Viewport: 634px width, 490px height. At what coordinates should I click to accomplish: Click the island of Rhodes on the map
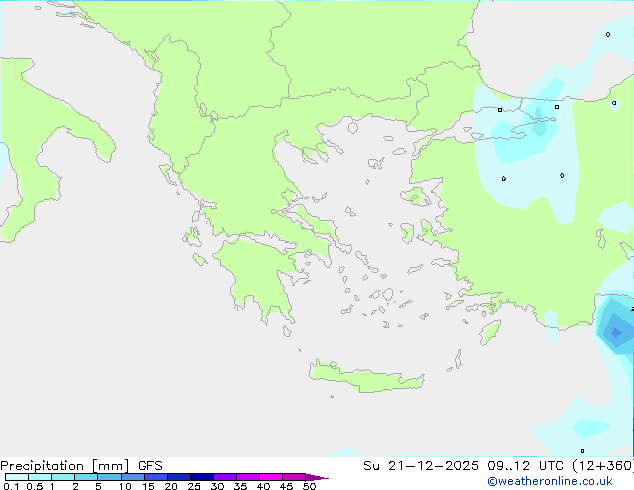coord(490,332)
